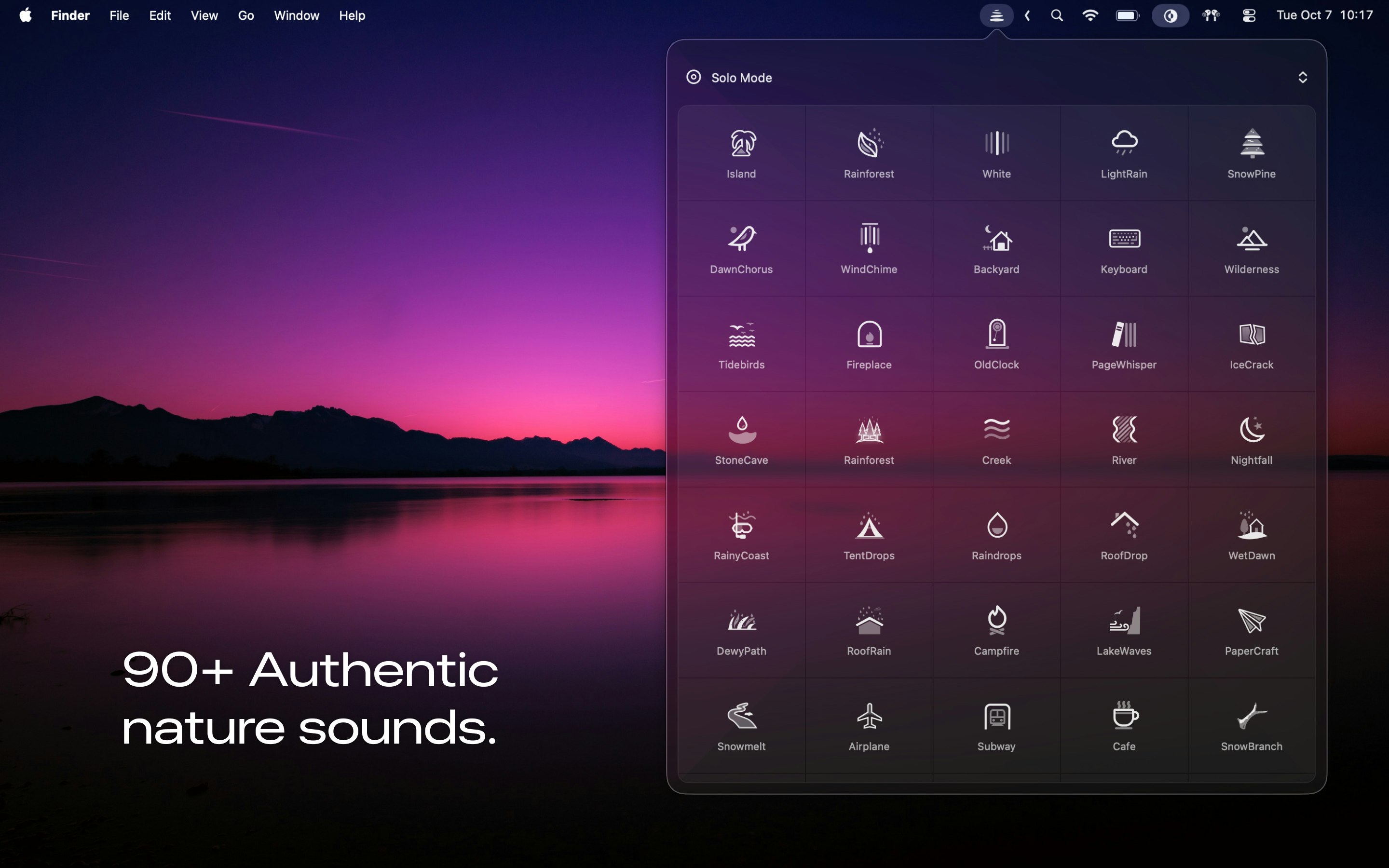The width and height of the screenshot is (1389, 868).
Task: Open the Window menu
Action: [296, 15]
